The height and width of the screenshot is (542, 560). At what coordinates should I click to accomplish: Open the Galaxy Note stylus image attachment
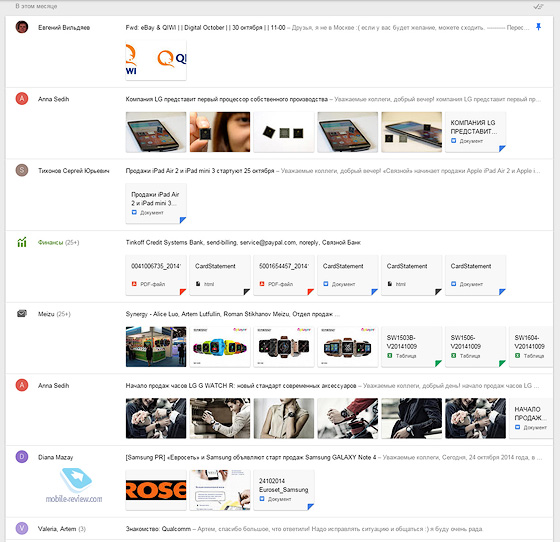tap(220, 490)
